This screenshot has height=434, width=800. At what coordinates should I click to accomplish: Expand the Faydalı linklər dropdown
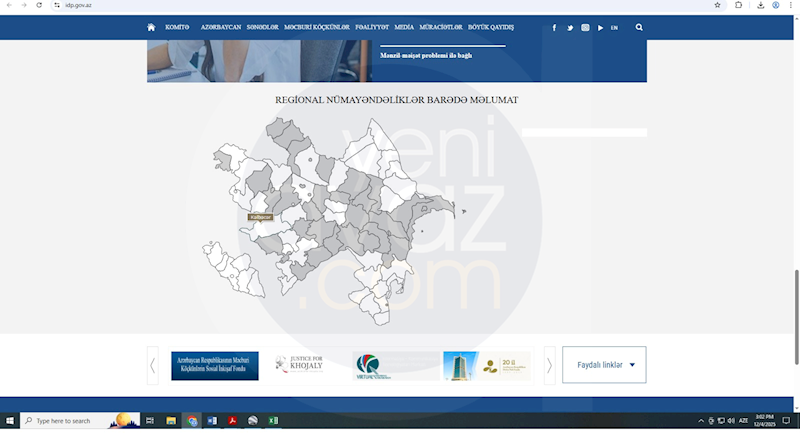[x=604, y=365]
